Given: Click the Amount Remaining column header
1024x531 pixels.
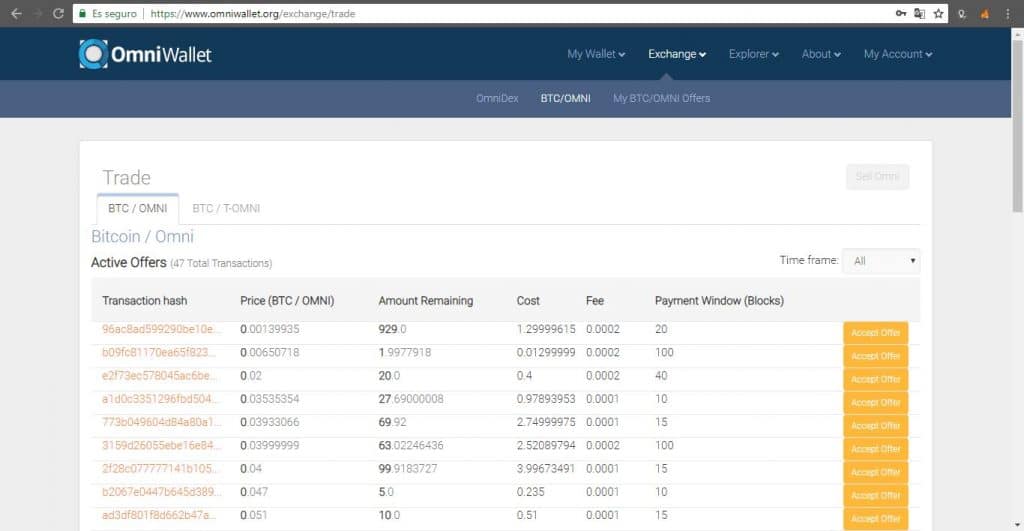Looking at the screenshot, I should pos(425,300).
